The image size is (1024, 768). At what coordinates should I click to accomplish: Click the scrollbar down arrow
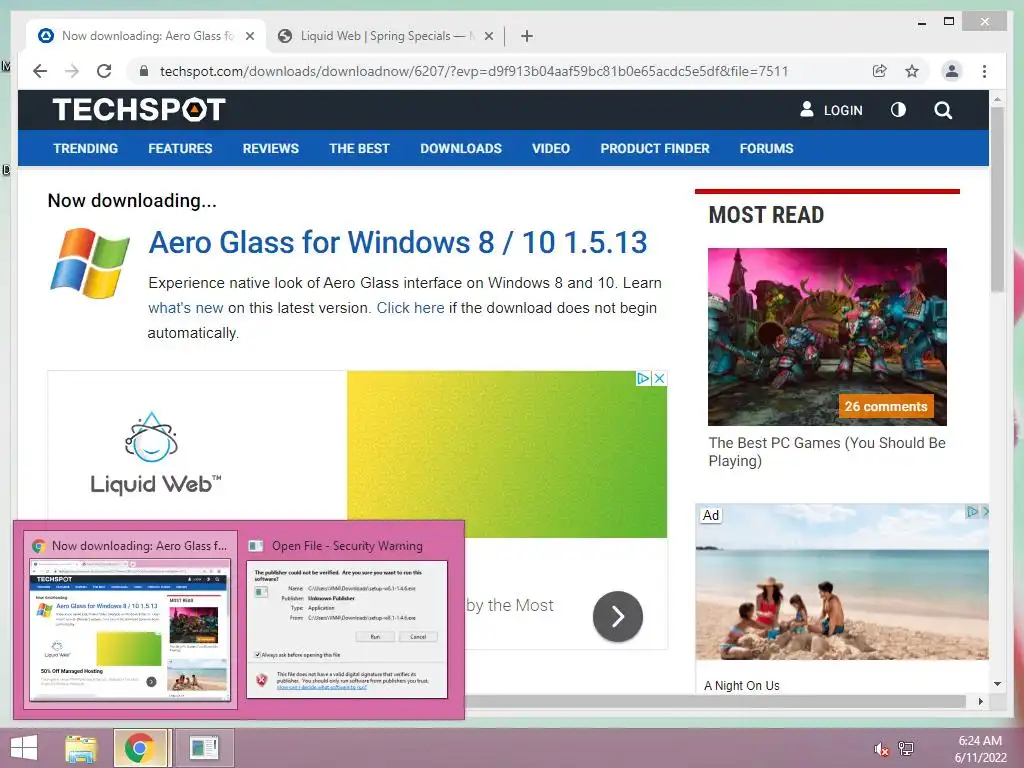tap(997, 684)
